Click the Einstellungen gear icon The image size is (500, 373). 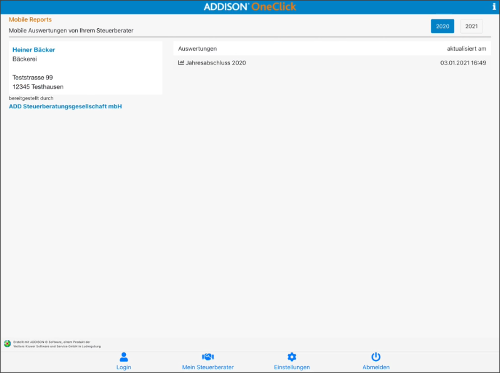coord(292,357)
